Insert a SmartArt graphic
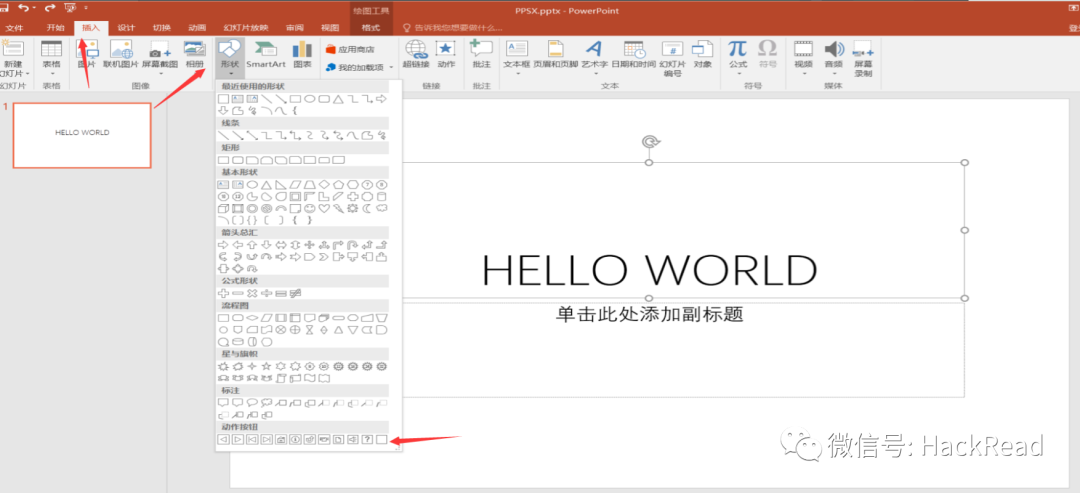1080x493 pixels. pos(266,54)
